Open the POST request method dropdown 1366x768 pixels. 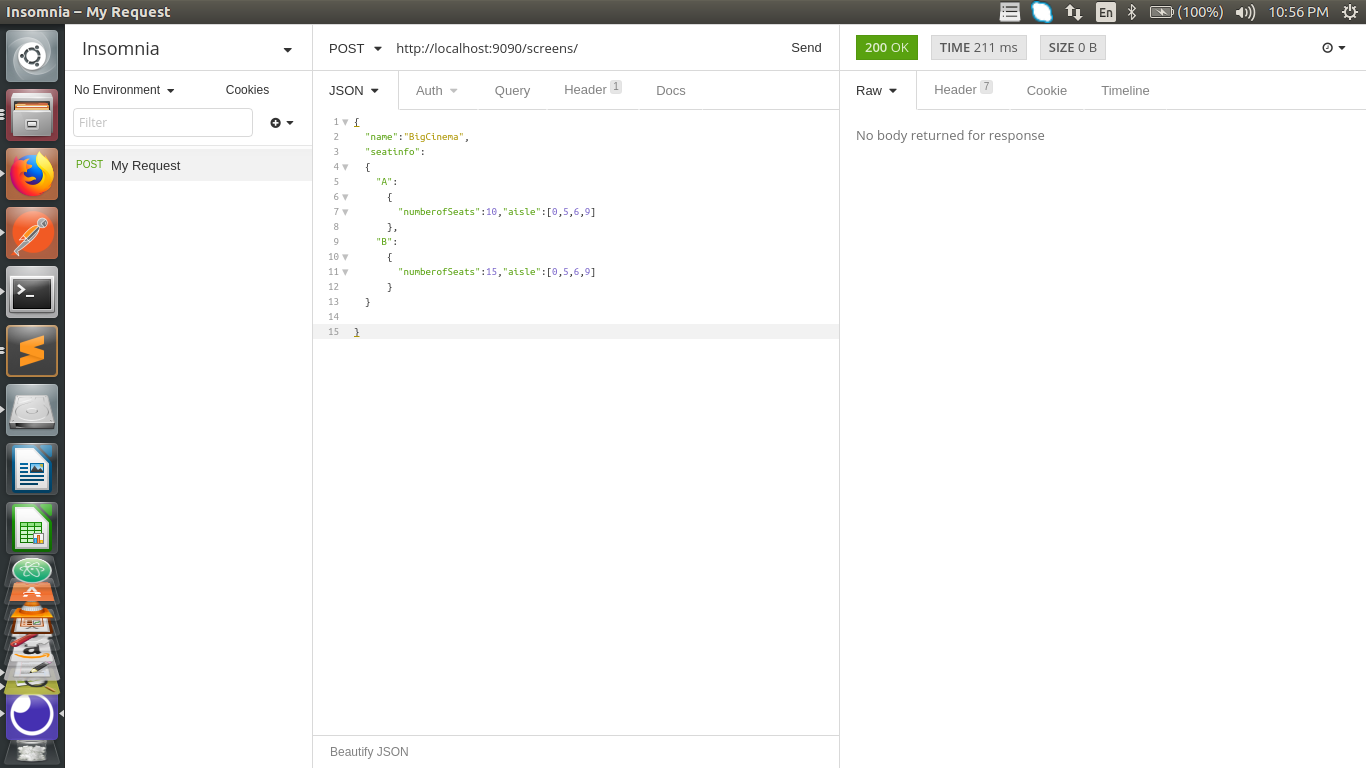point(353,47)
